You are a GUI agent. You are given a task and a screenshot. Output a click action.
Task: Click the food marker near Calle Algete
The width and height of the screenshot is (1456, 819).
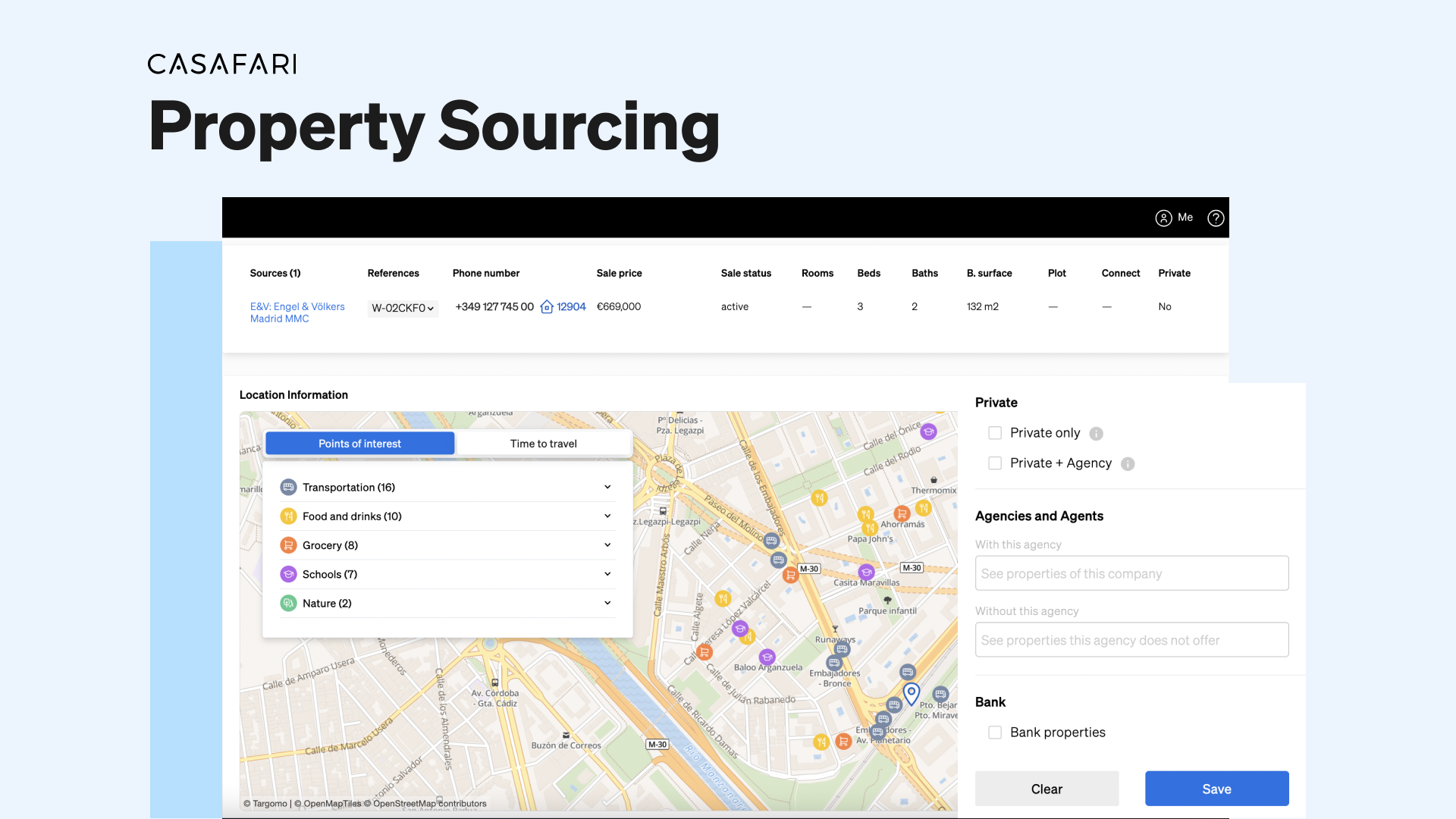click(723, 598)
